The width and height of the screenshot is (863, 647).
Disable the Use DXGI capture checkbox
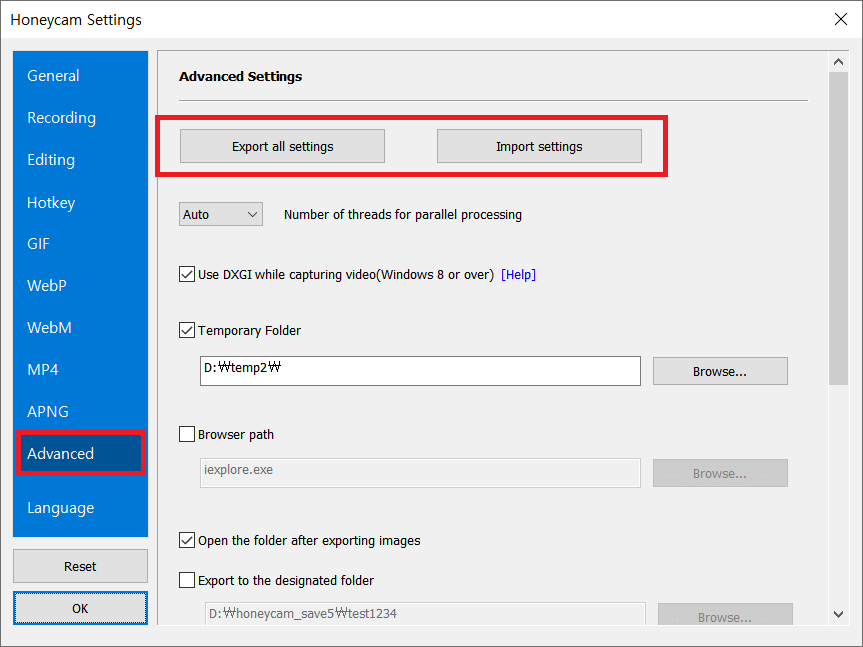click(x=187, y=274)
